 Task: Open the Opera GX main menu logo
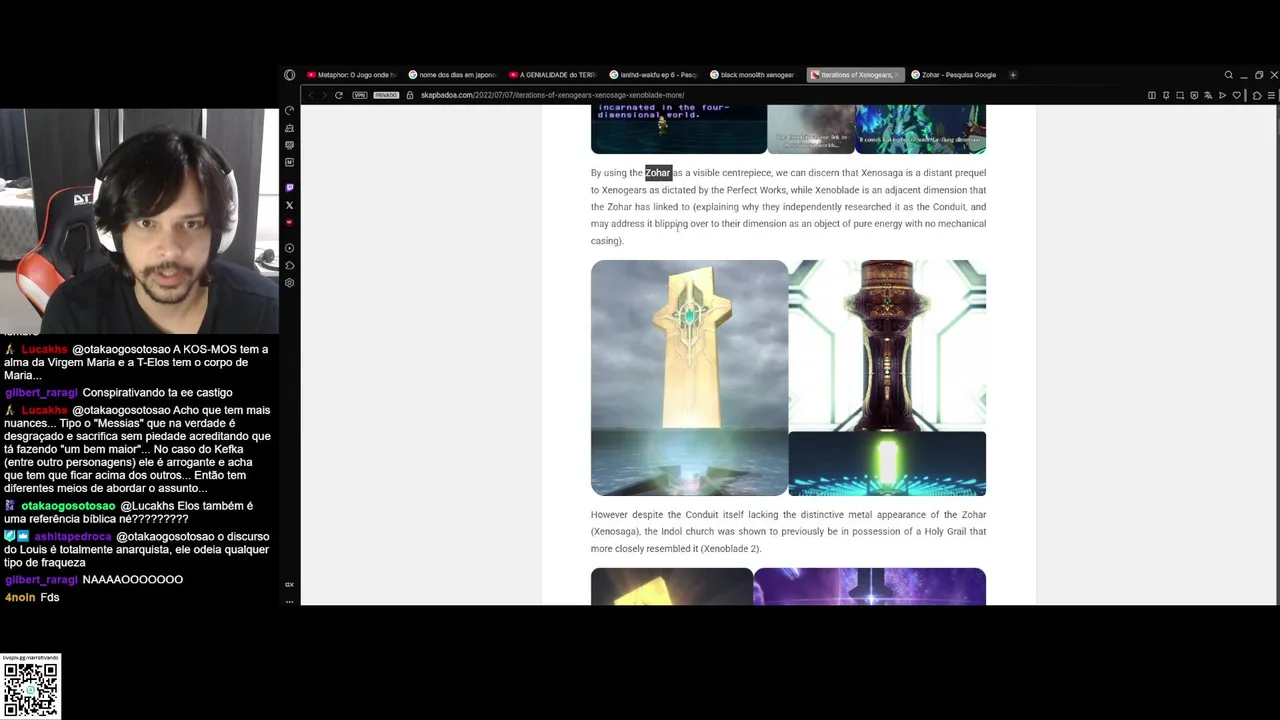point(290,75)
